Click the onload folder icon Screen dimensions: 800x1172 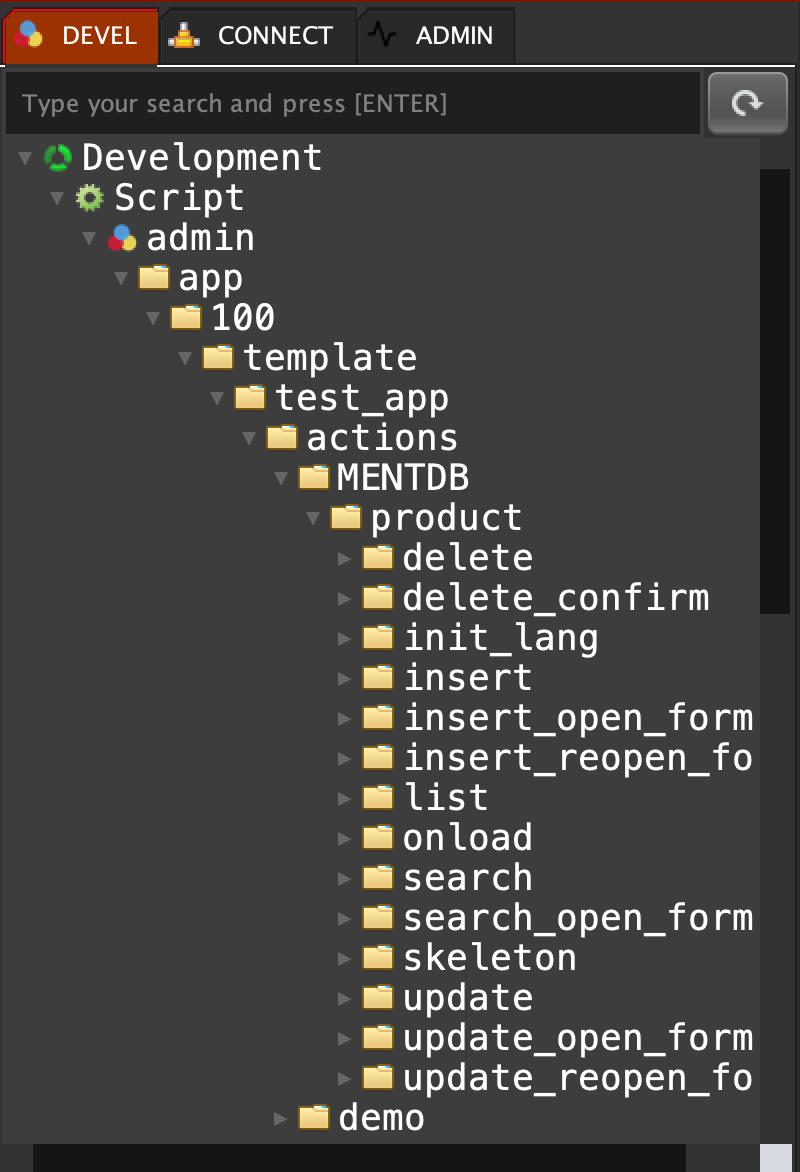click(x=379, y=837)
